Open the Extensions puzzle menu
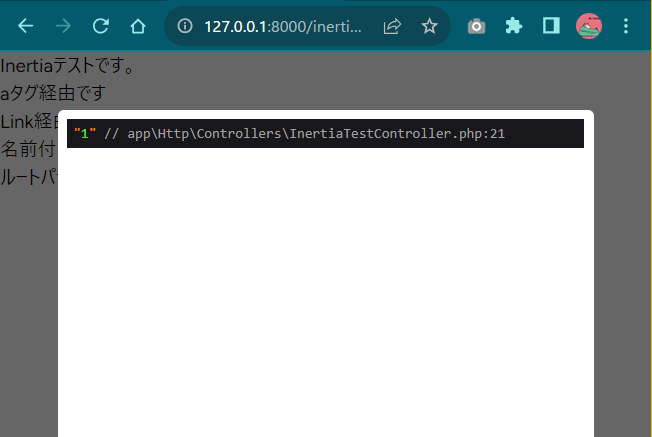The width and height of the screenshot is (652, 437). click(514, 26)
